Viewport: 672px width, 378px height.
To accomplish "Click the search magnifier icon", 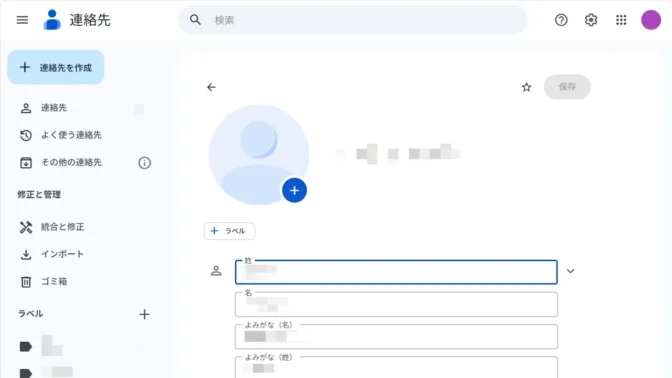I will tap(195, 20).
